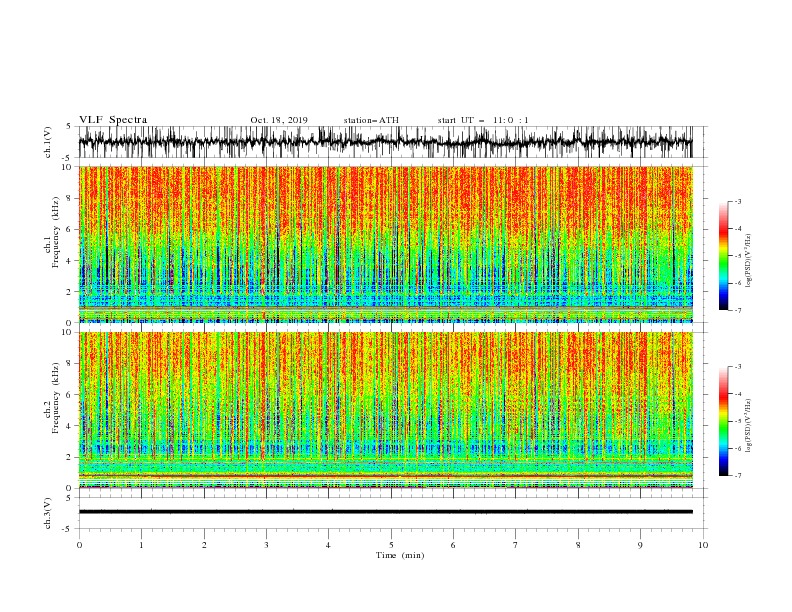Viewport: 792px width, 612px height.
Task: Click time axis tick label "2"
Action: 204,545
